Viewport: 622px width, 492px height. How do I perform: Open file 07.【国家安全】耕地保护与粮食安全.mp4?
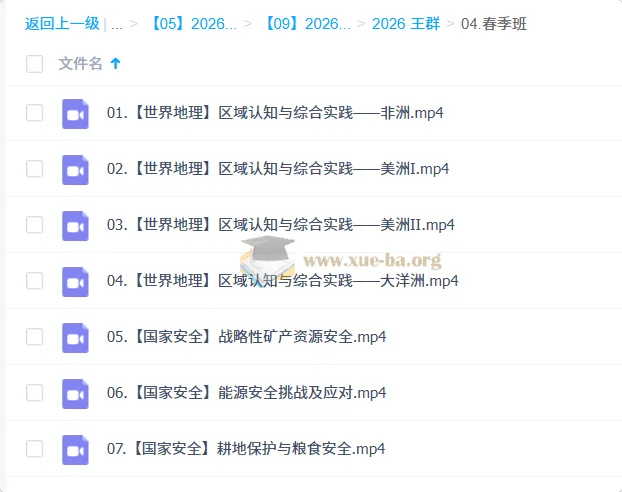coord(246,448)
